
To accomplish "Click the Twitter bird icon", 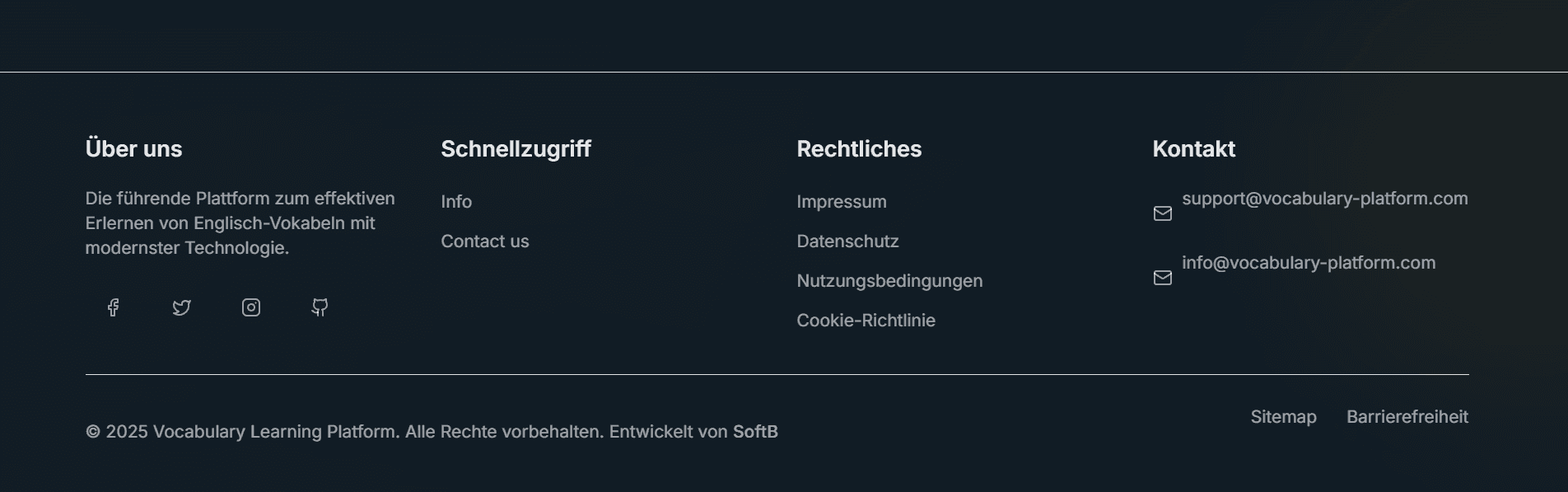I will (x=182, y=307).
